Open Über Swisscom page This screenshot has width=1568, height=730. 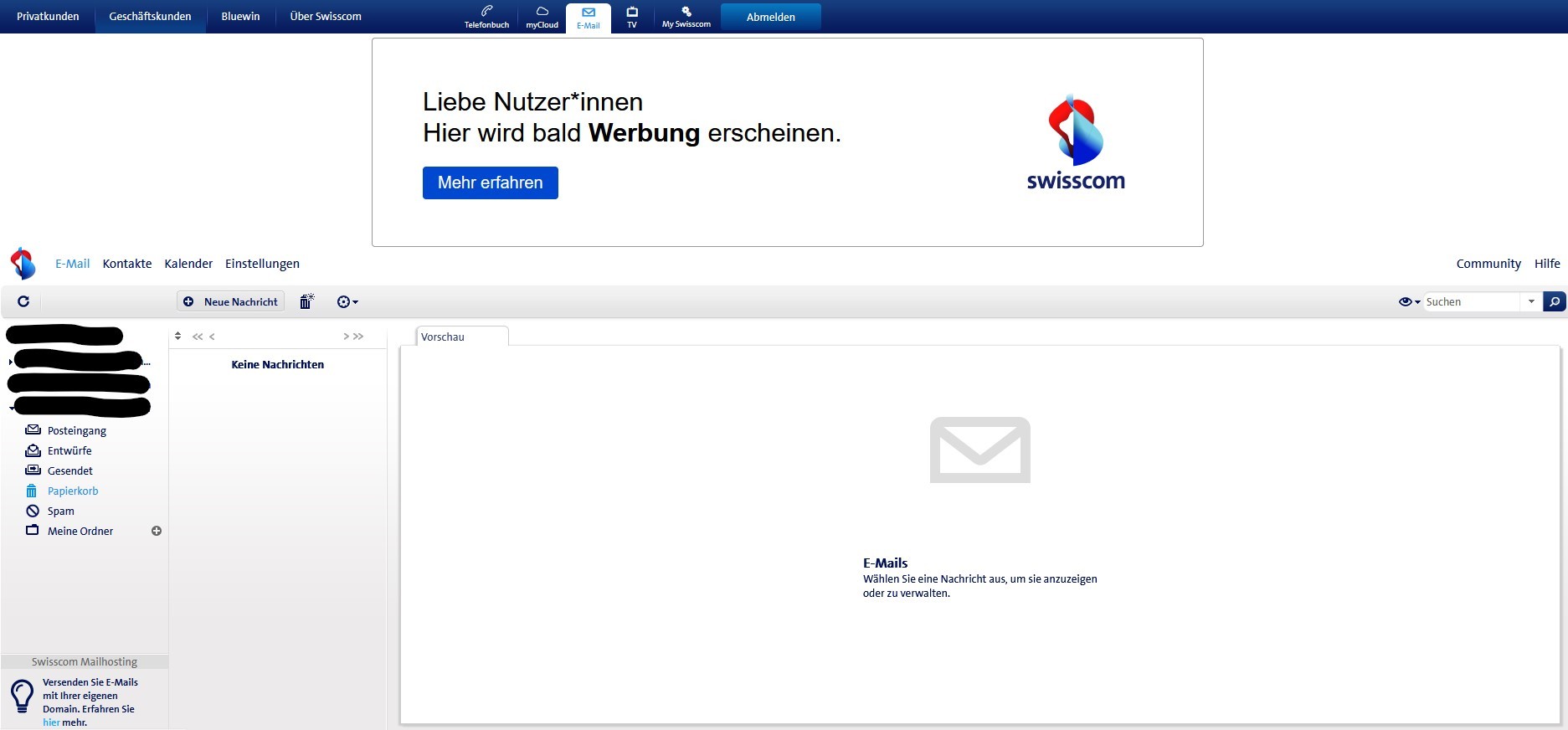[x=326, y=16]
